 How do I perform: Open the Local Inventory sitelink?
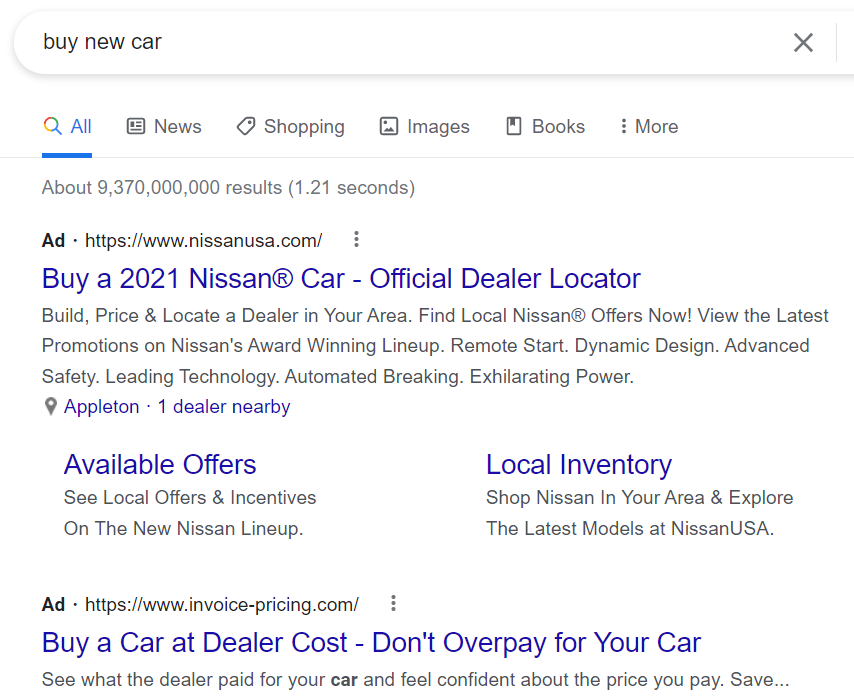(x=579, y=465)
